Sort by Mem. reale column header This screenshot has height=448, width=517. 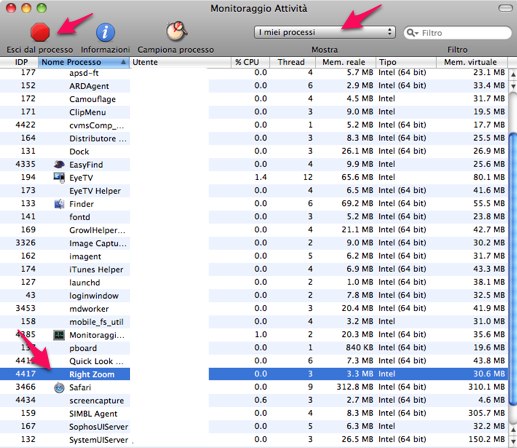(345, 62)
